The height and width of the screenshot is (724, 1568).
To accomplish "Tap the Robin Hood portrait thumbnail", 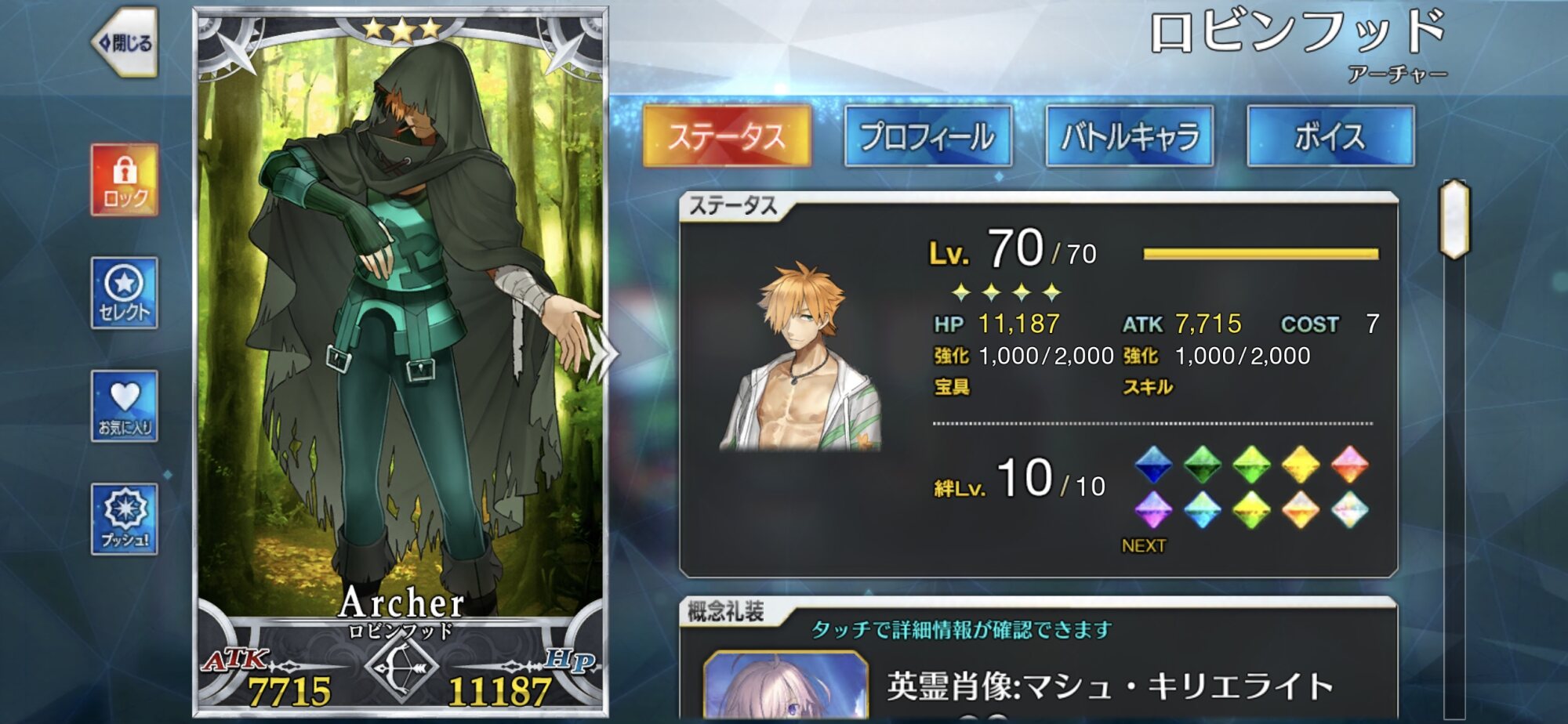I will (800, 357).
